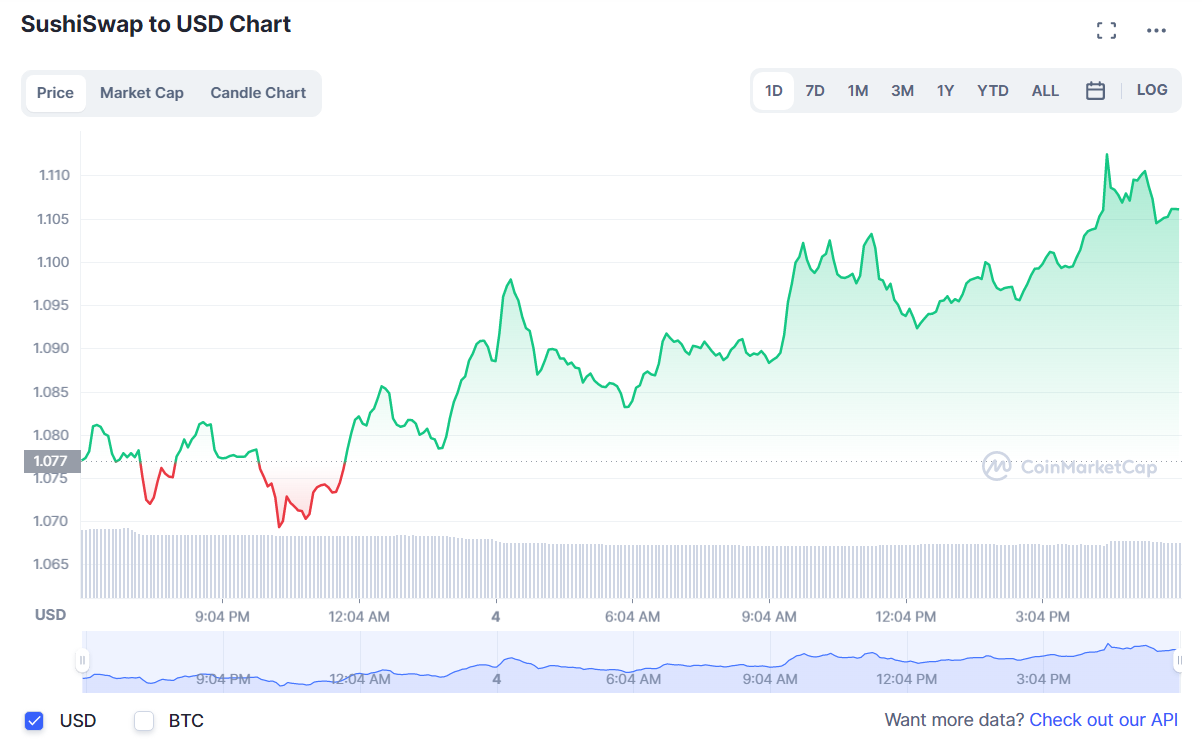1202x754 pixels.
Task: Click the 'USD' axis unit label
Action: click(x=51, y=614)
